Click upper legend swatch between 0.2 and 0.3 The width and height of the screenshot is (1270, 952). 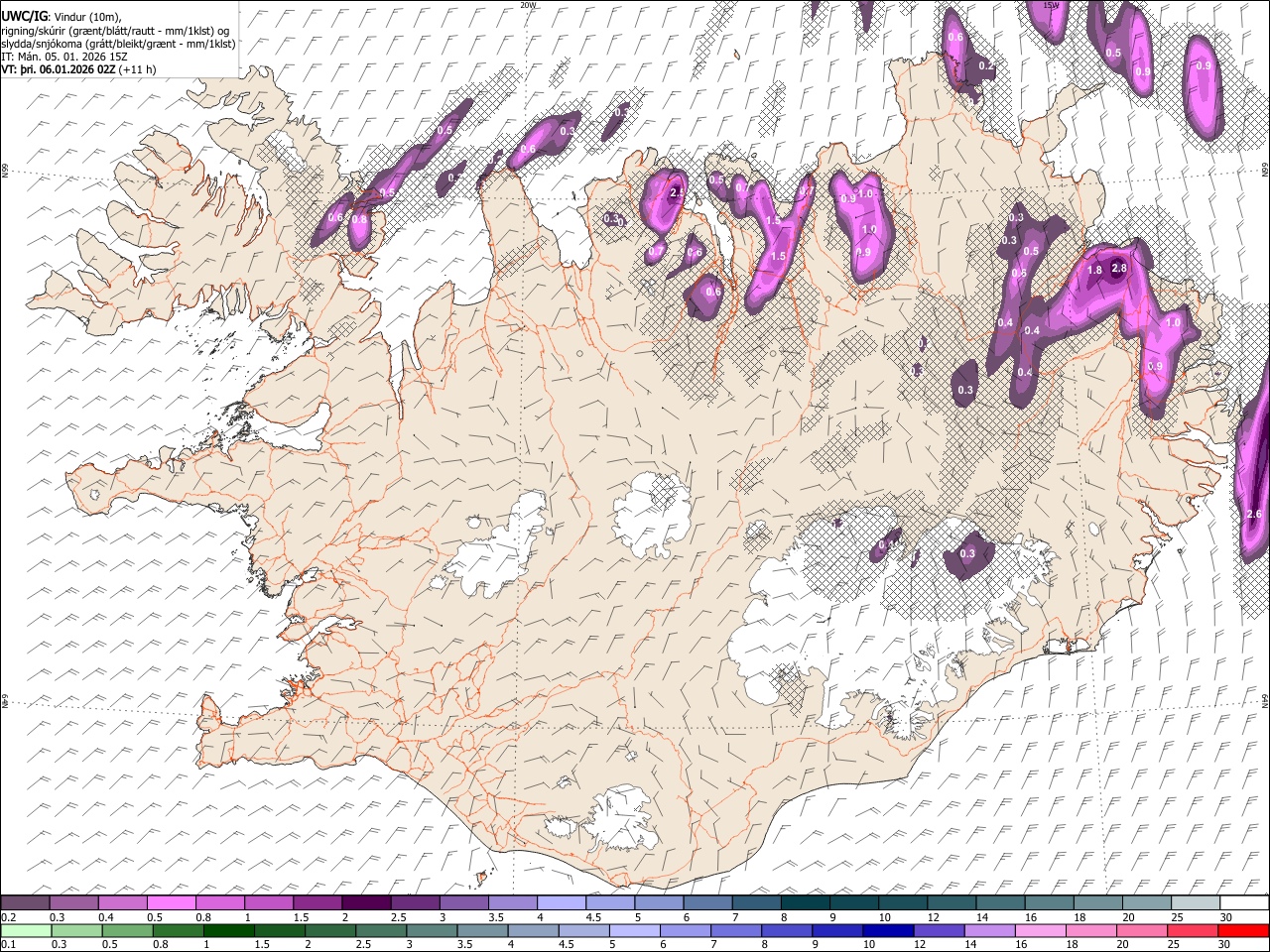(26, 902)
